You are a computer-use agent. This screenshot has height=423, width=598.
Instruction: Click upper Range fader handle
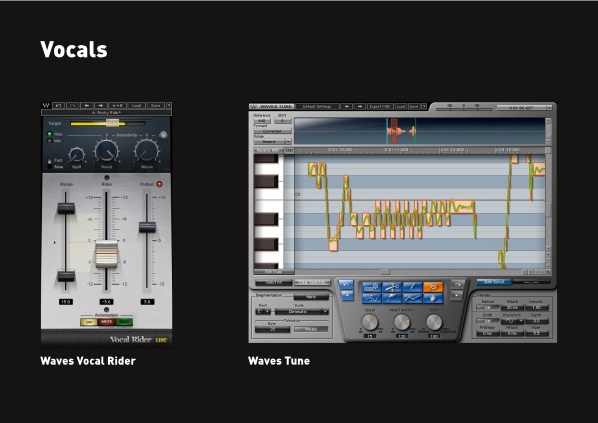pos(66,208)
